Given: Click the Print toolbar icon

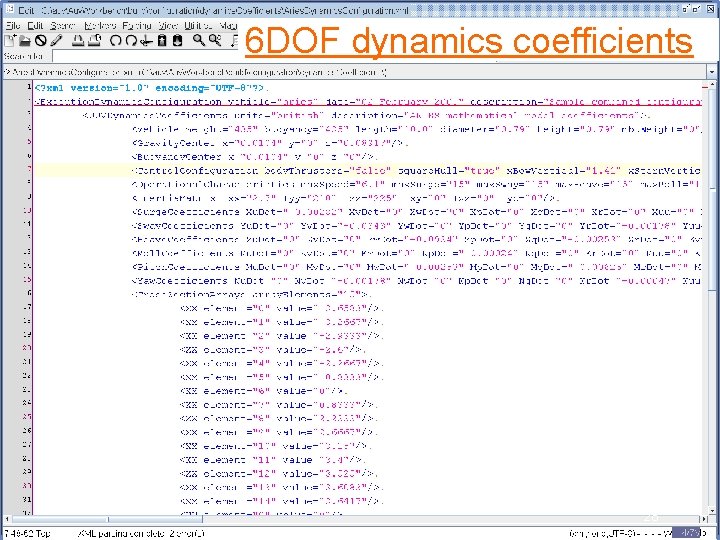Looking at the screenshot, I should 78,41.
